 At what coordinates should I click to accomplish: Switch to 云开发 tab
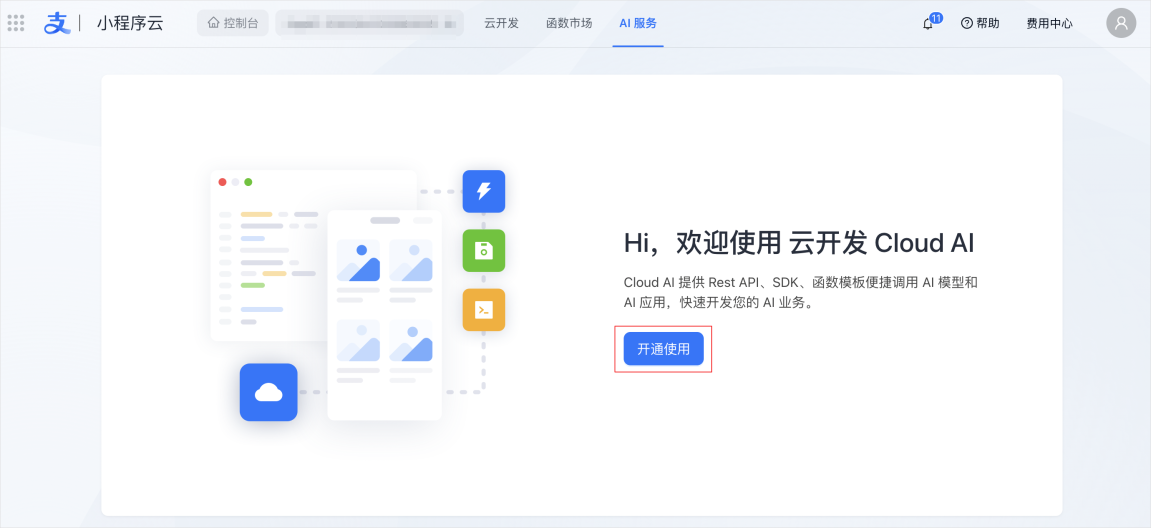point(501,23)
